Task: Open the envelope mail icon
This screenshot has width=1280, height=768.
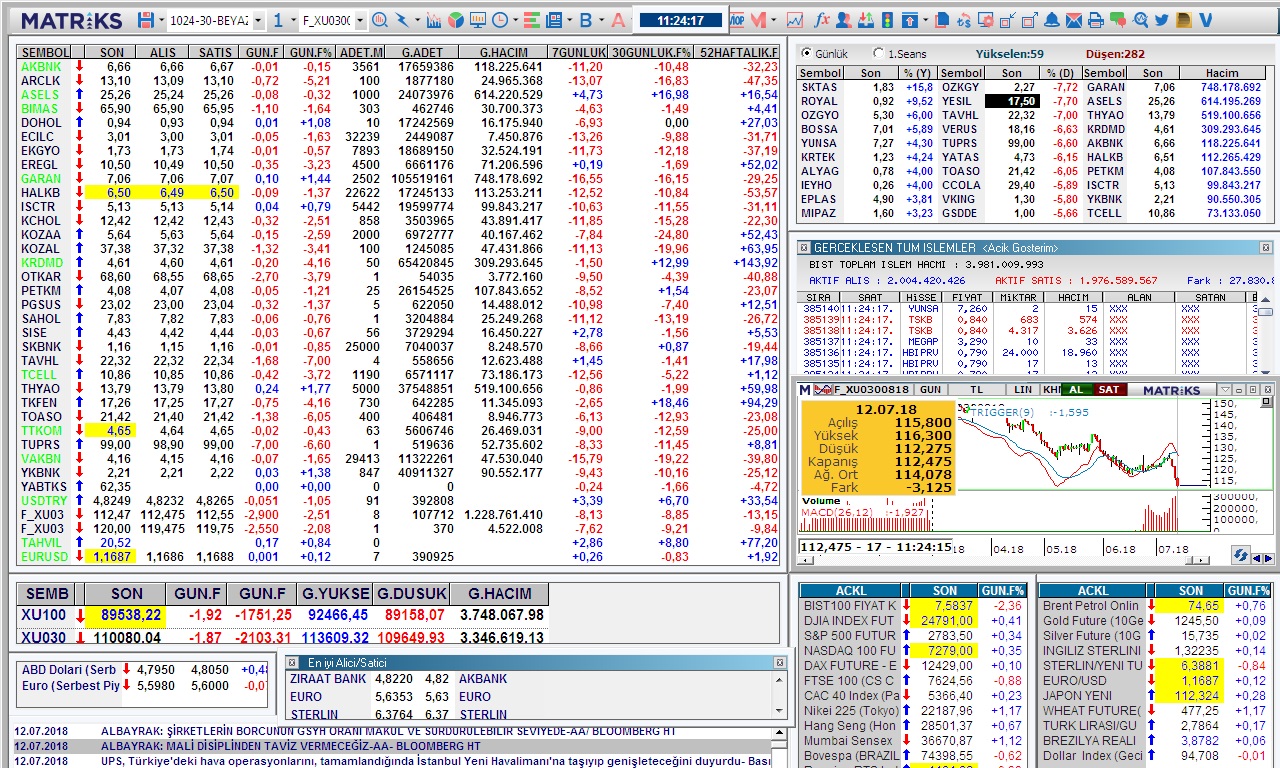Action: click(x=1074, y=20)
